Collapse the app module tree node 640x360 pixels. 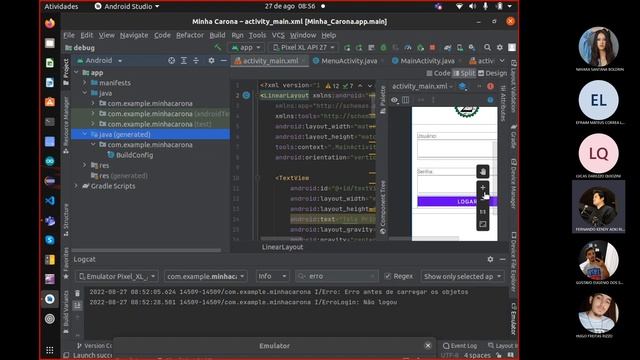76,73
